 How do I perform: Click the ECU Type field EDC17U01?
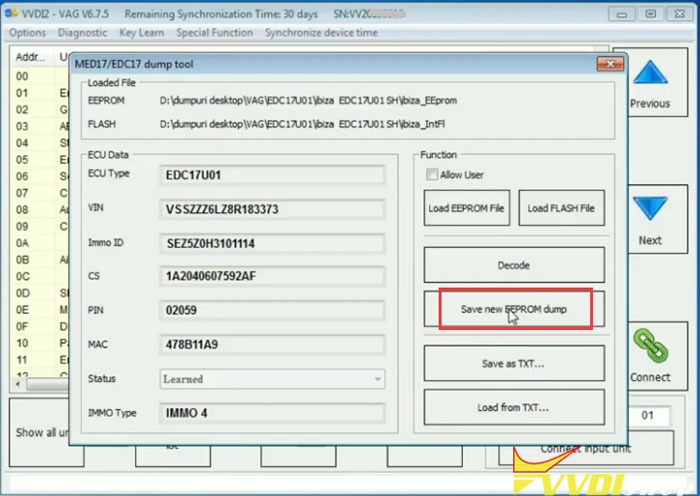tap(272, 175)
